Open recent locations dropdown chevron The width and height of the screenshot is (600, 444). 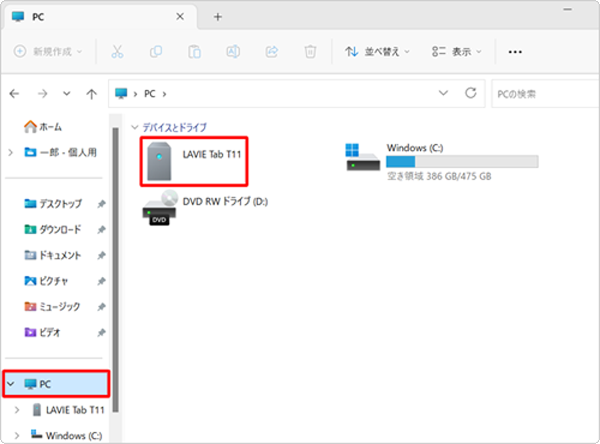click(x=67, y=93)
